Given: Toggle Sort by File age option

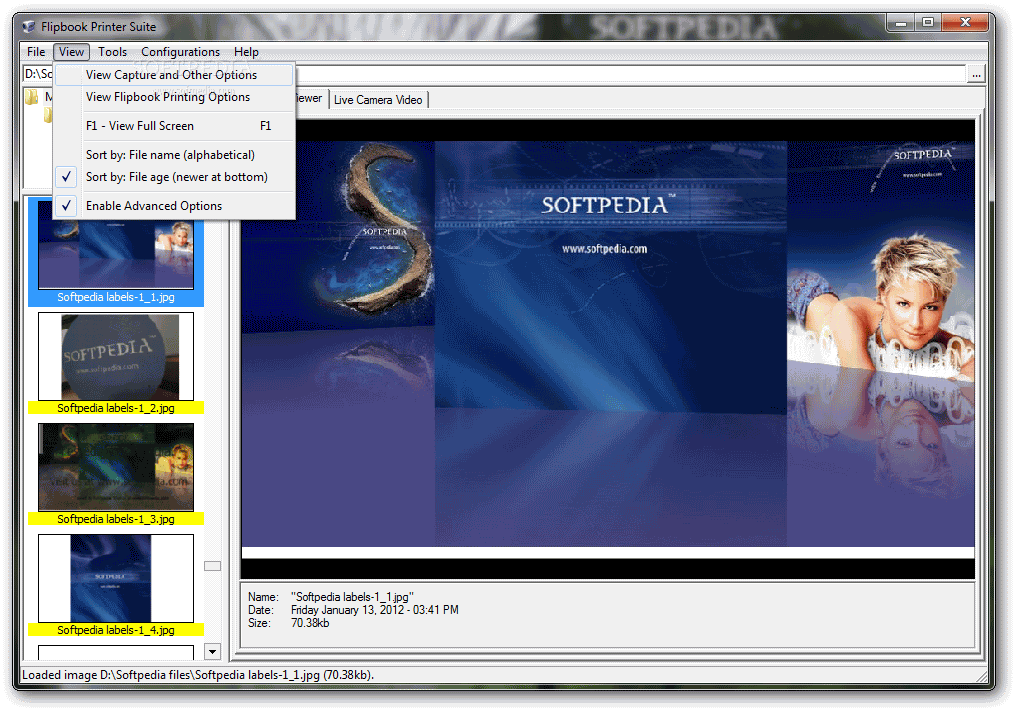Looking at the screenshot, I should pos(174,177).
